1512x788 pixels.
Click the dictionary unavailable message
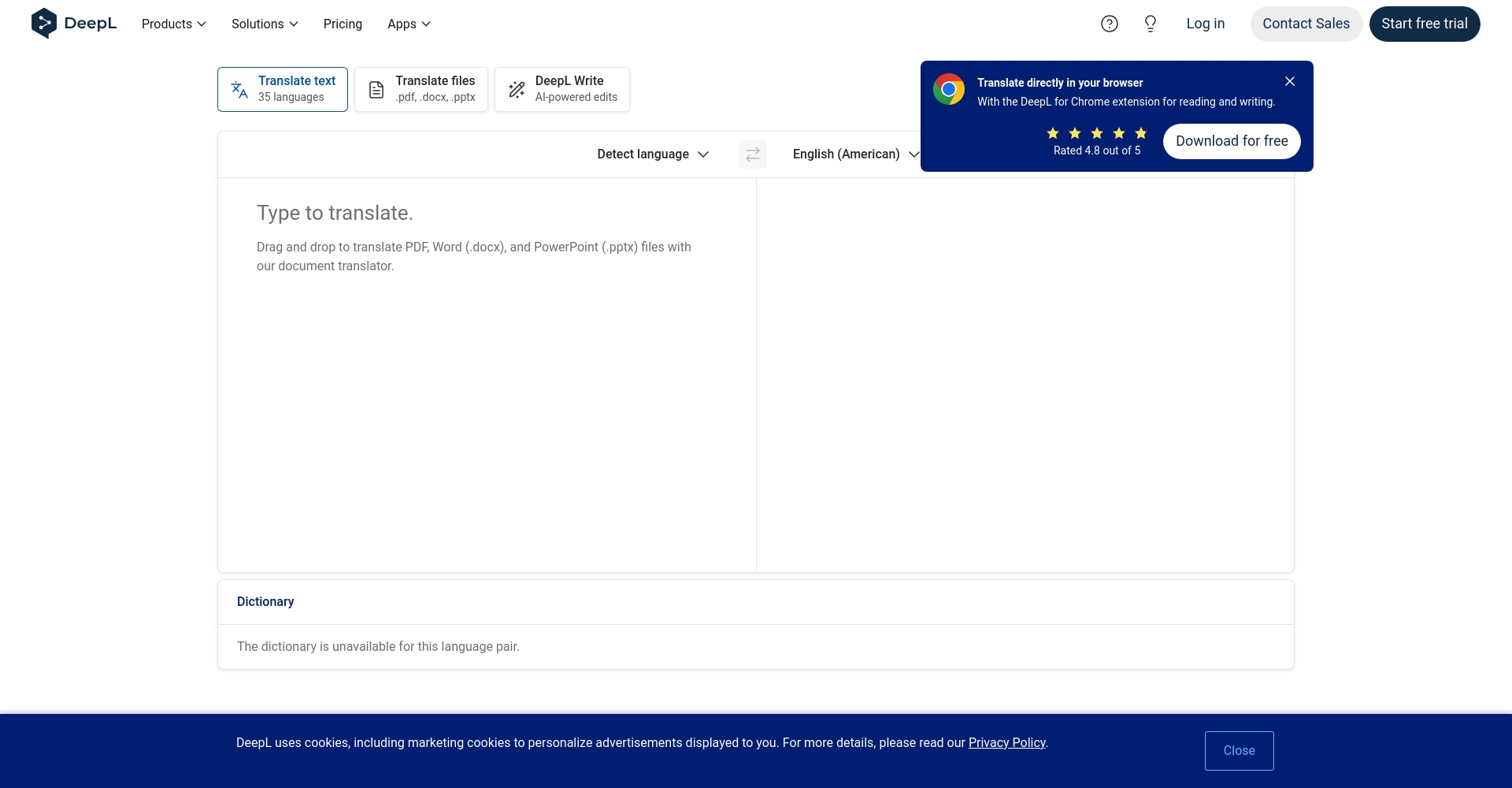coord(378,646)
